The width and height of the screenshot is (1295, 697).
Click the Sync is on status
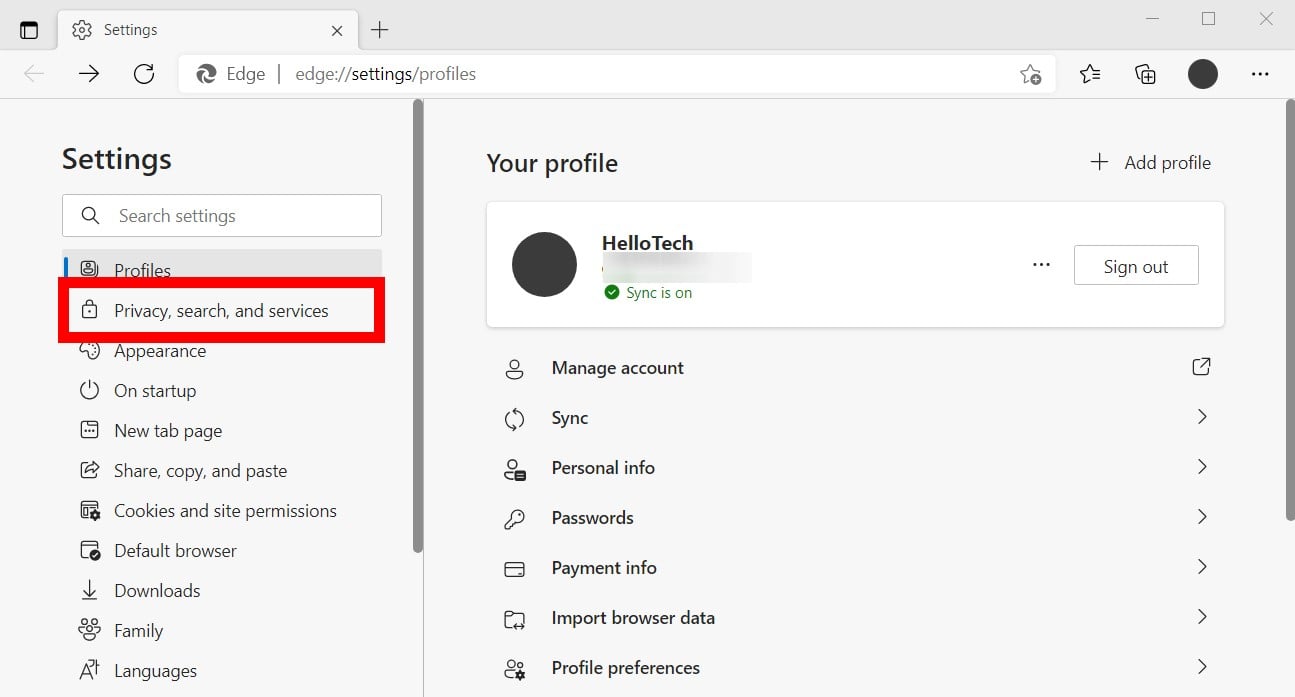[x=648, y=293]
